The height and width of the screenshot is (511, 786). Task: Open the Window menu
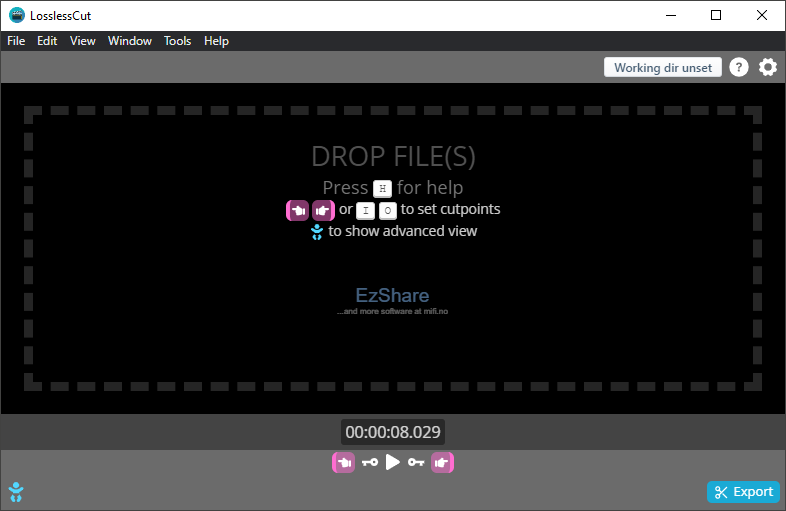pyautogui.click(x=129, y=41)
